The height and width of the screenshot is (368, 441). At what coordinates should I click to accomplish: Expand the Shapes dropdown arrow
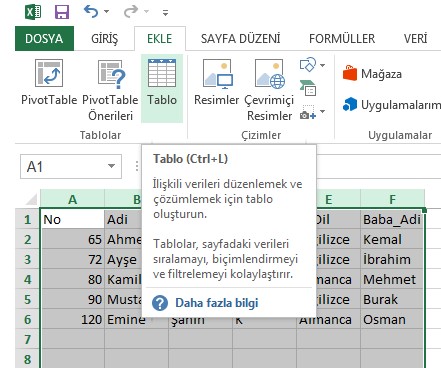coord(322,65)
